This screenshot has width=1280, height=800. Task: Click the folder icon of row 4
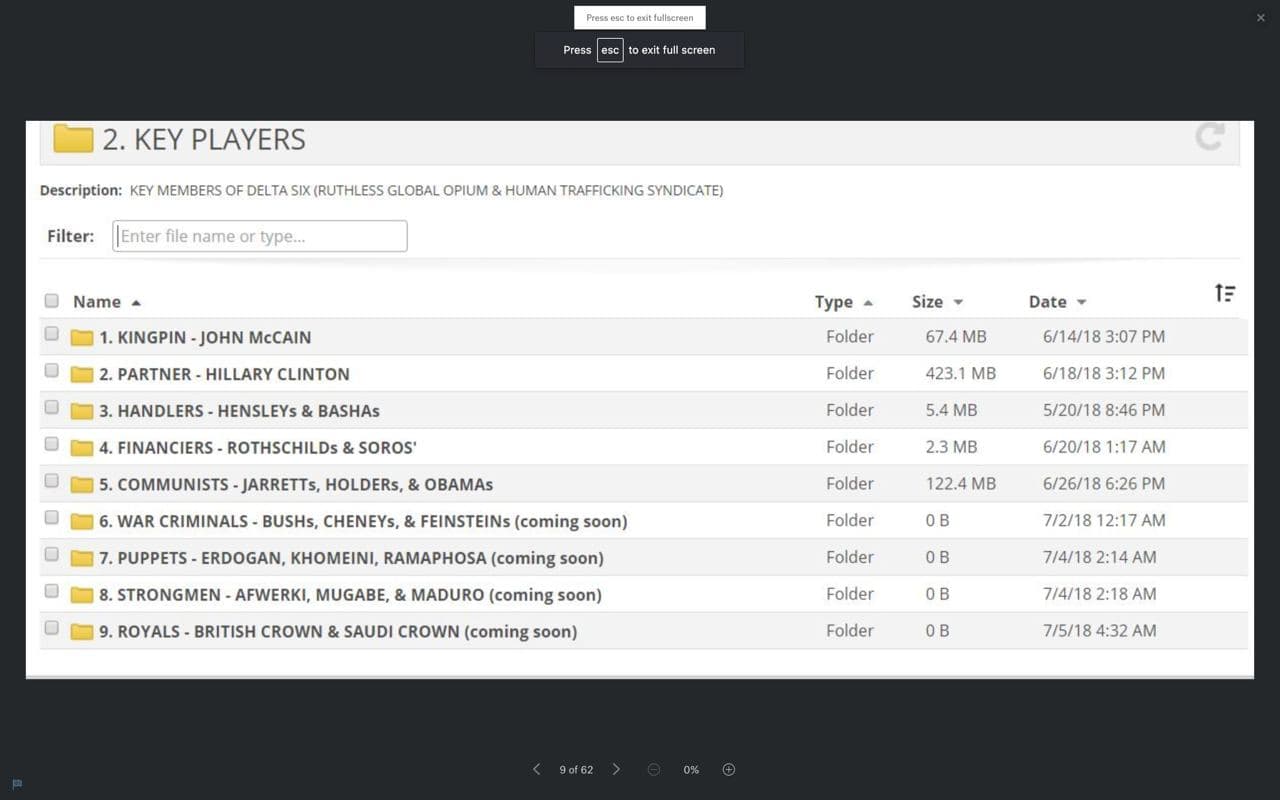(82, 448)
